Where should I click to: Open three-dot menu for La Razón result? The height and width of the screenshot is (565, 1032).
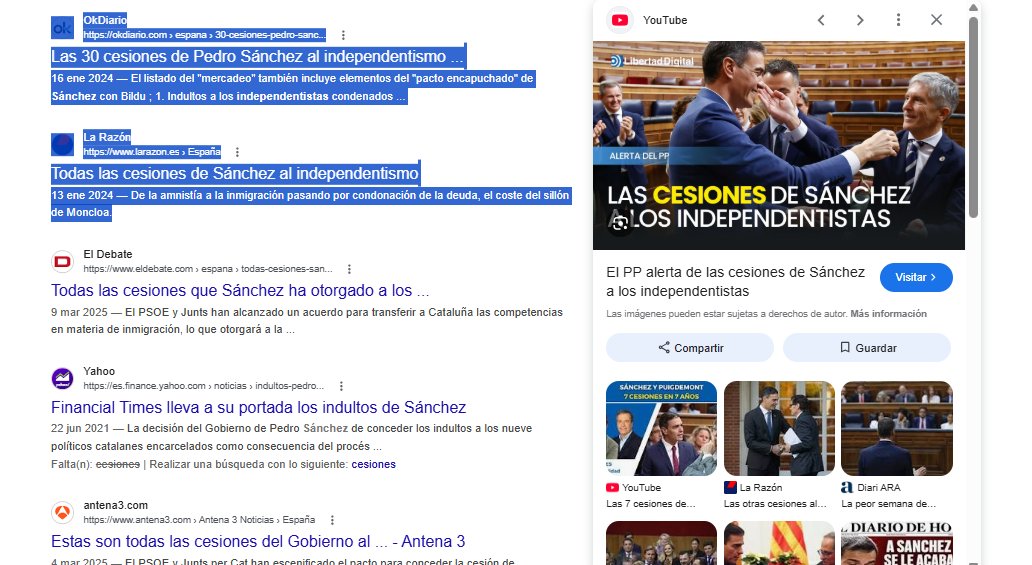tap(237, 152)
